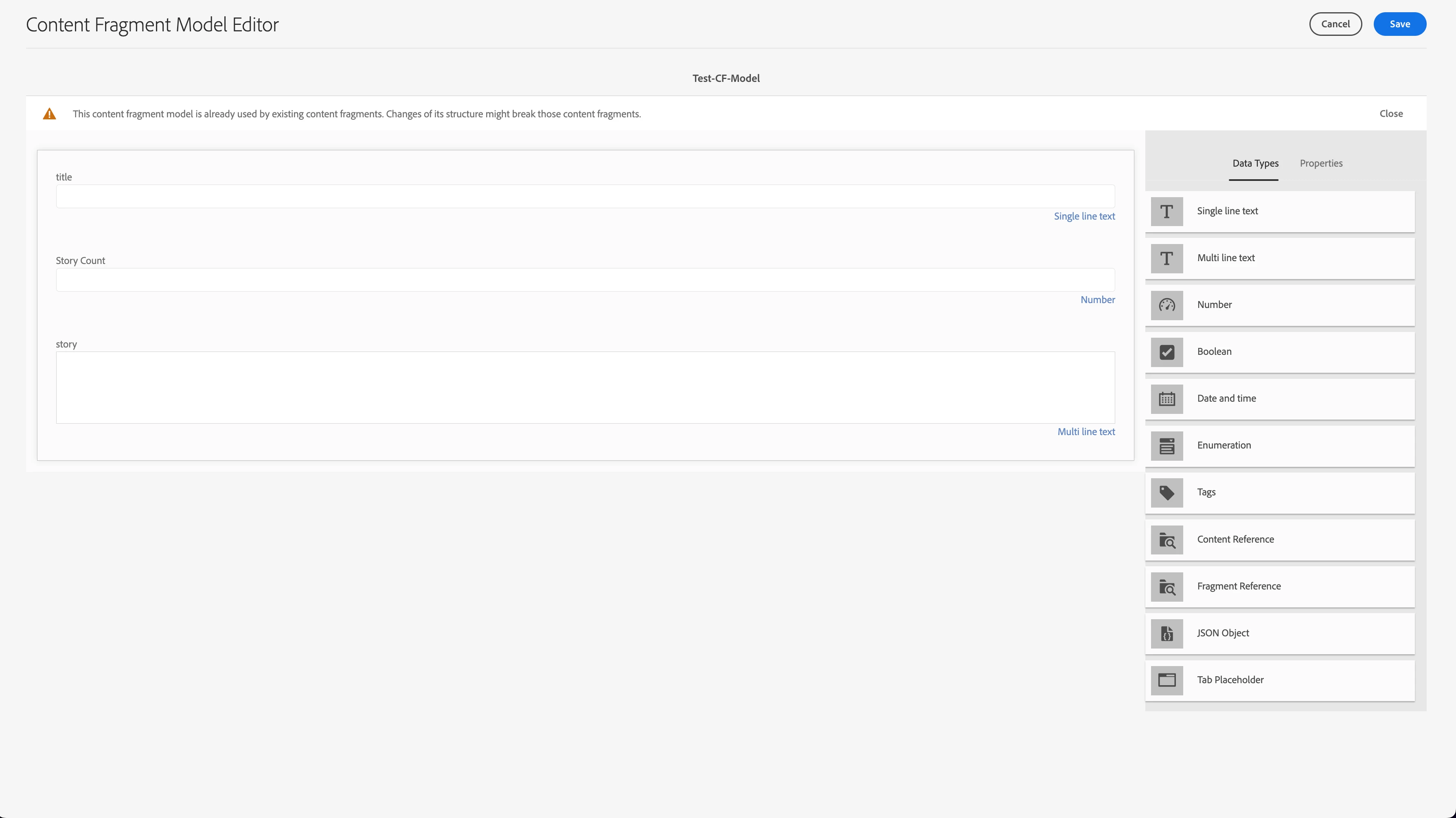Select the Number gauge icon
Image resolution: width=1456 pixels, height=818 pixels.
click(1167, 306)
